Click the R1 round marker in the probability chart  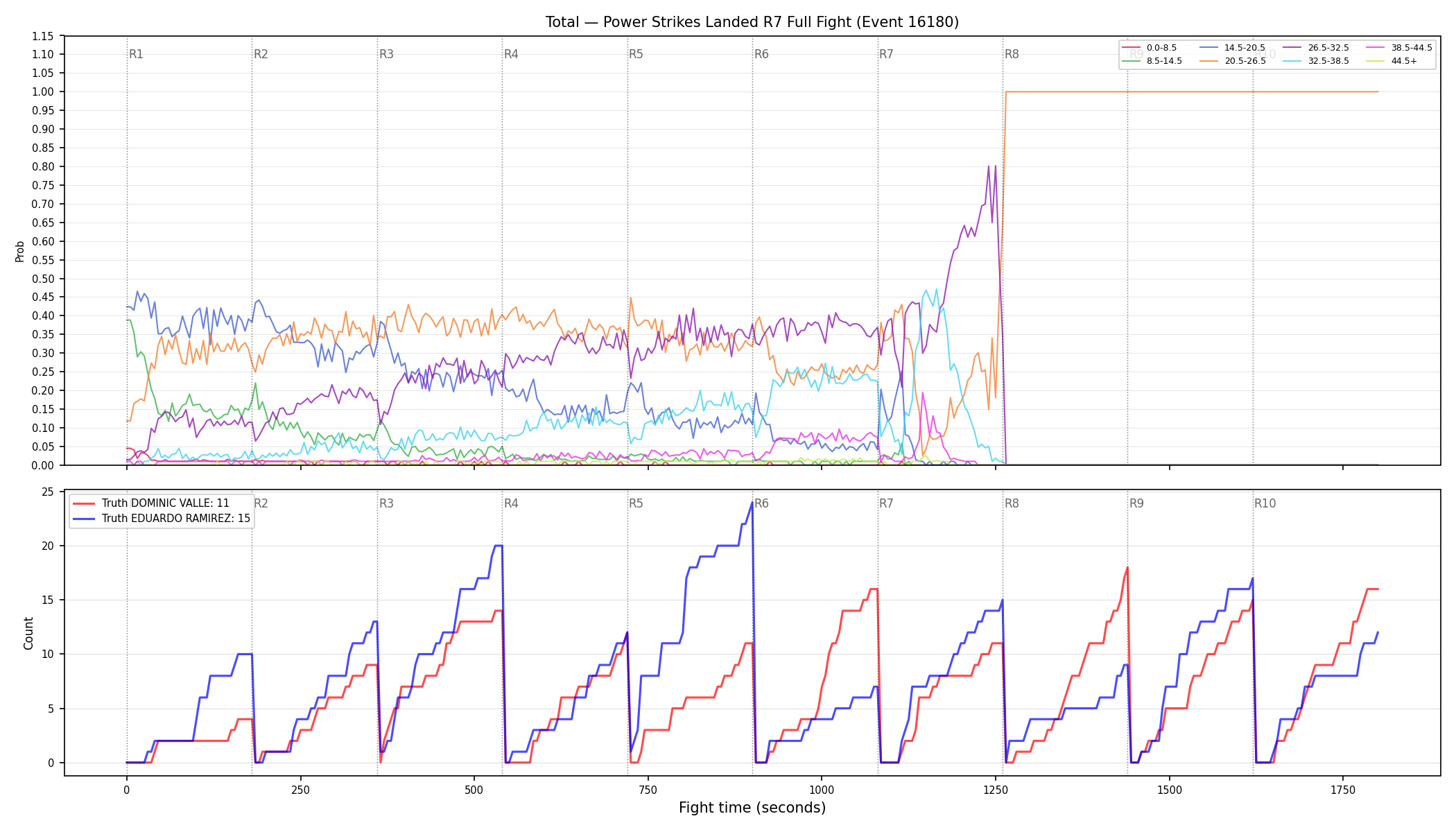136,54
